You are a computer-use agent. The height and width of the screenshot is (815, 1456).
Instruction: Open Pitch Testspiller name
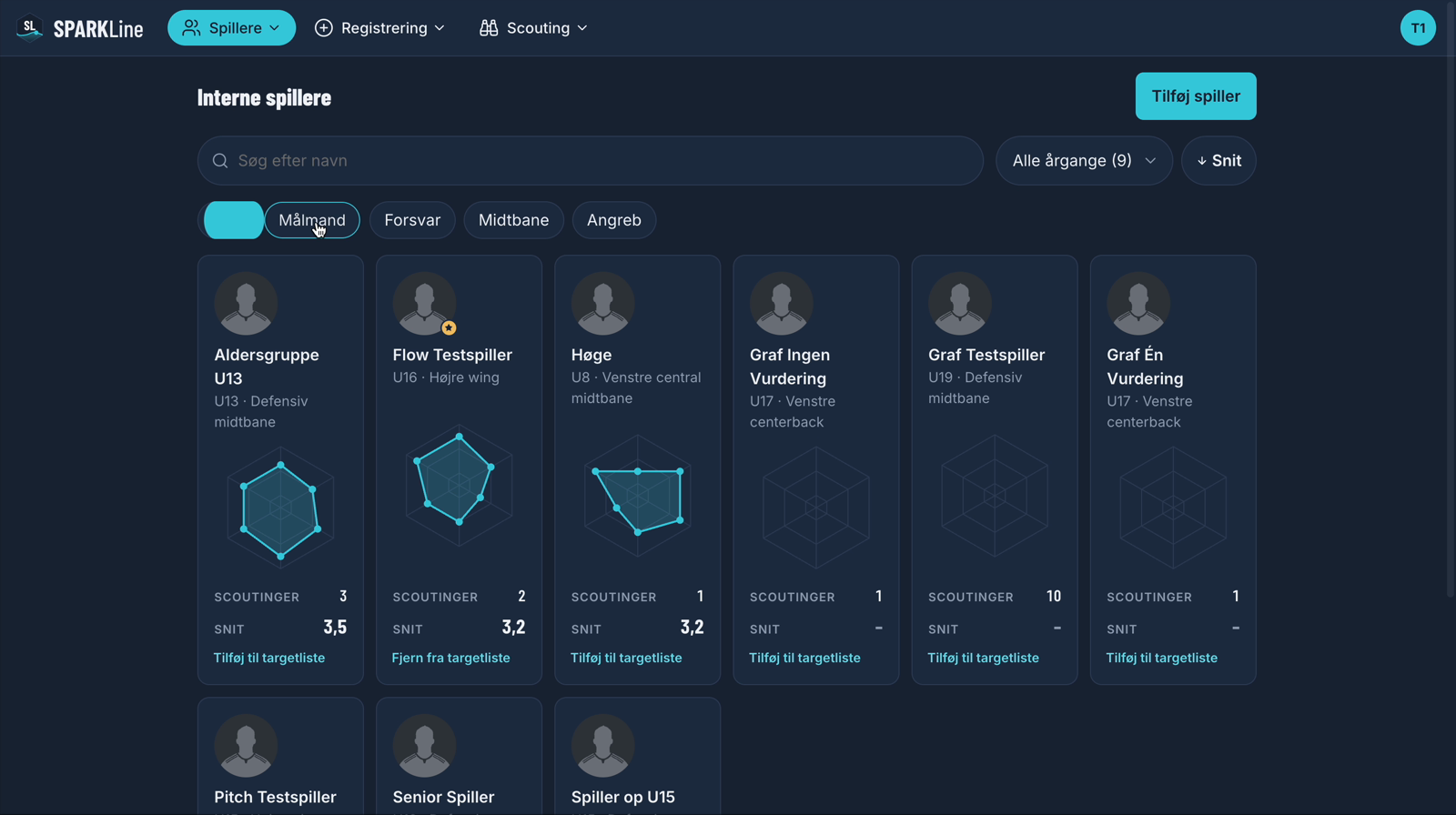coord(275,797)
